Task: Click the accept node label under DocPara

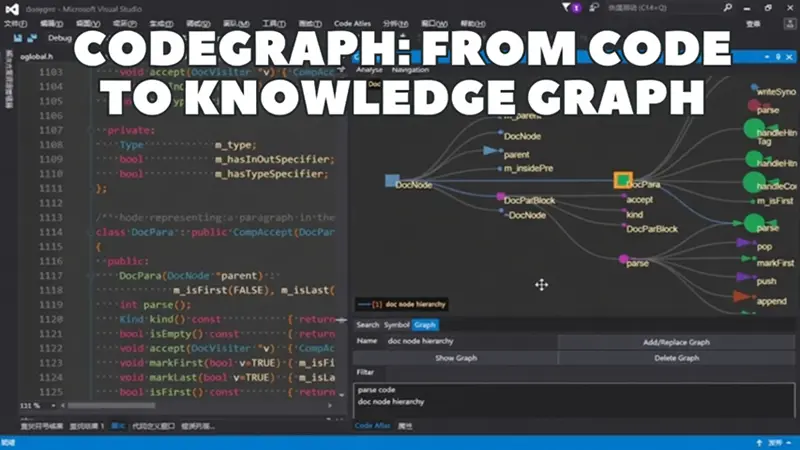Action: (639, 199)
